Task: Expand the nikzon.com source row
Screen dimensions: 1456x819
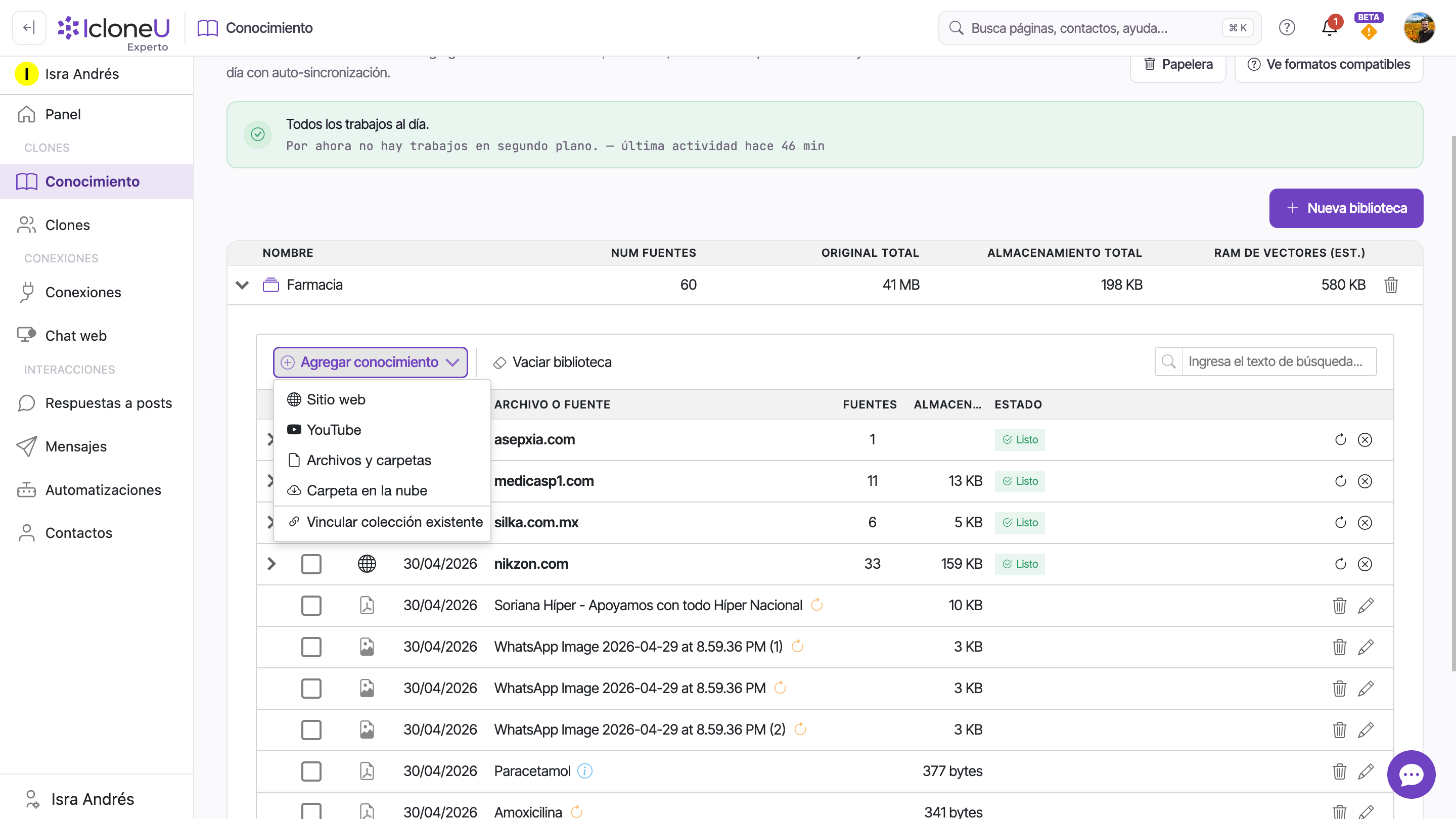Action: pos(271,564)
